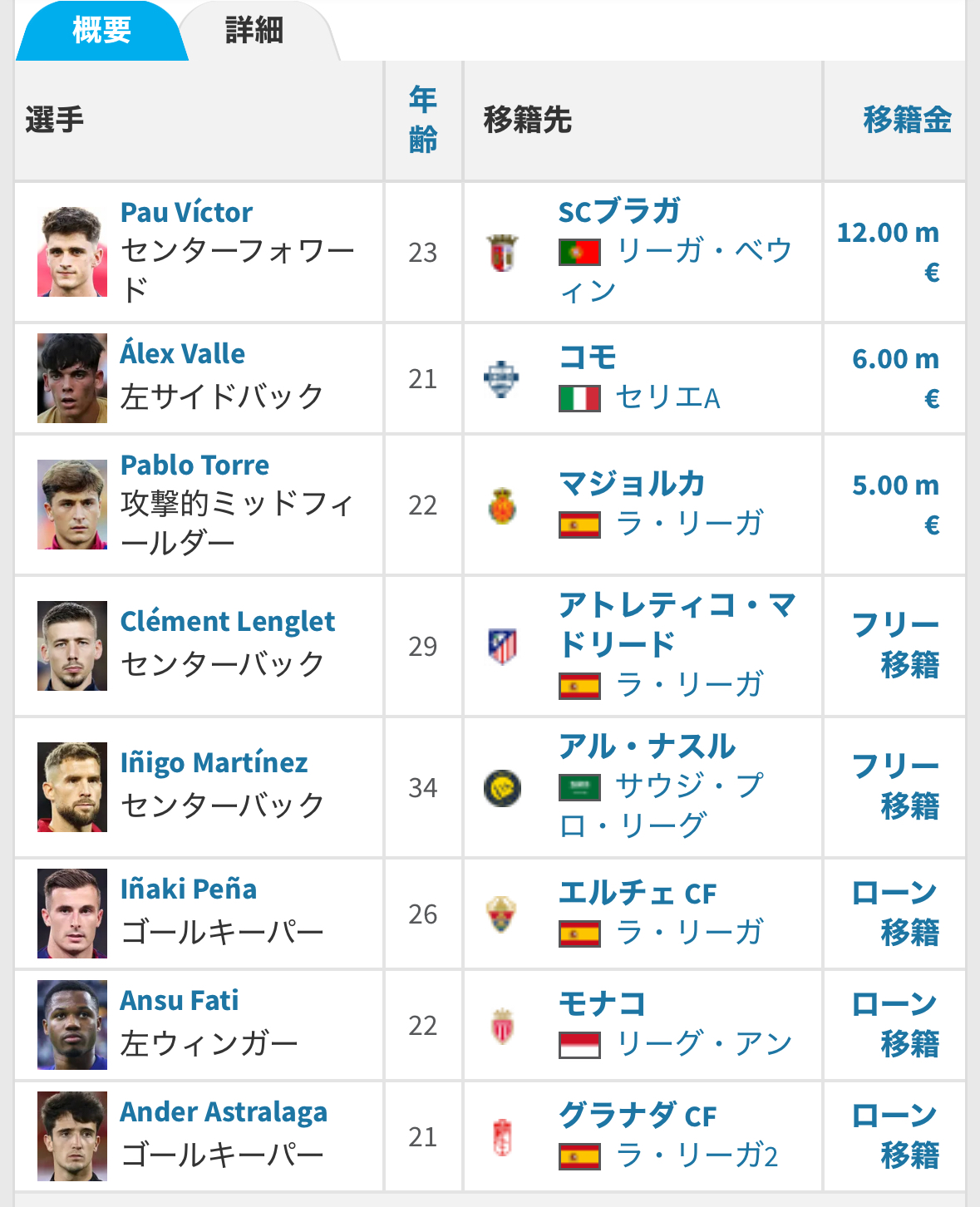Open the Ansu Fati player photo thumbnail
The image size is (980, 1207).
point(72,1025)
